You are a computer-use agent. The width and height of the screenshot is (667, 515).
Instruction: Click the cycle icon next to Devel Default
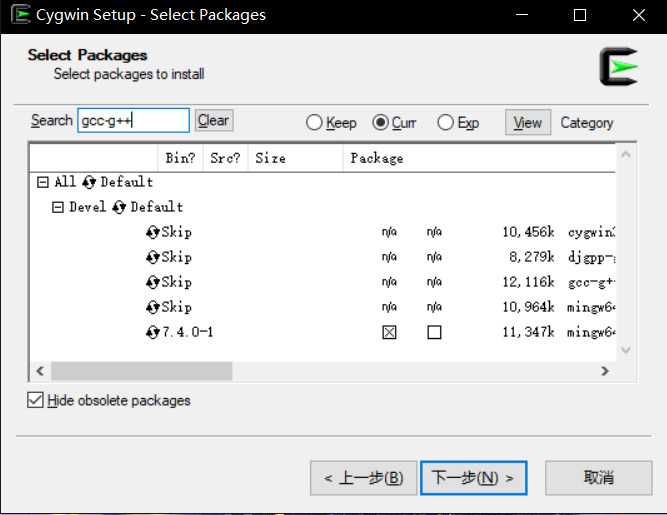[119, 207]
